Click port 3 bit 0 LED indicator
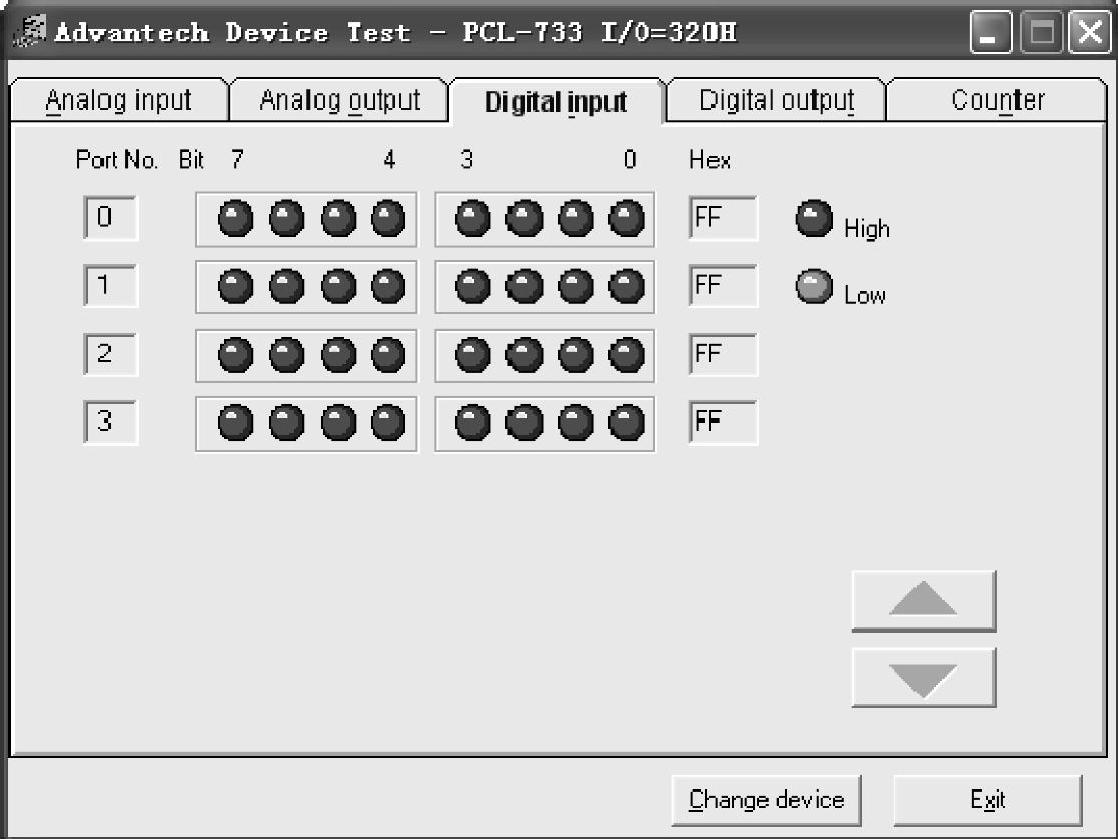The image size is (1118, 839). pyautogui.click(x=627, y=423)
